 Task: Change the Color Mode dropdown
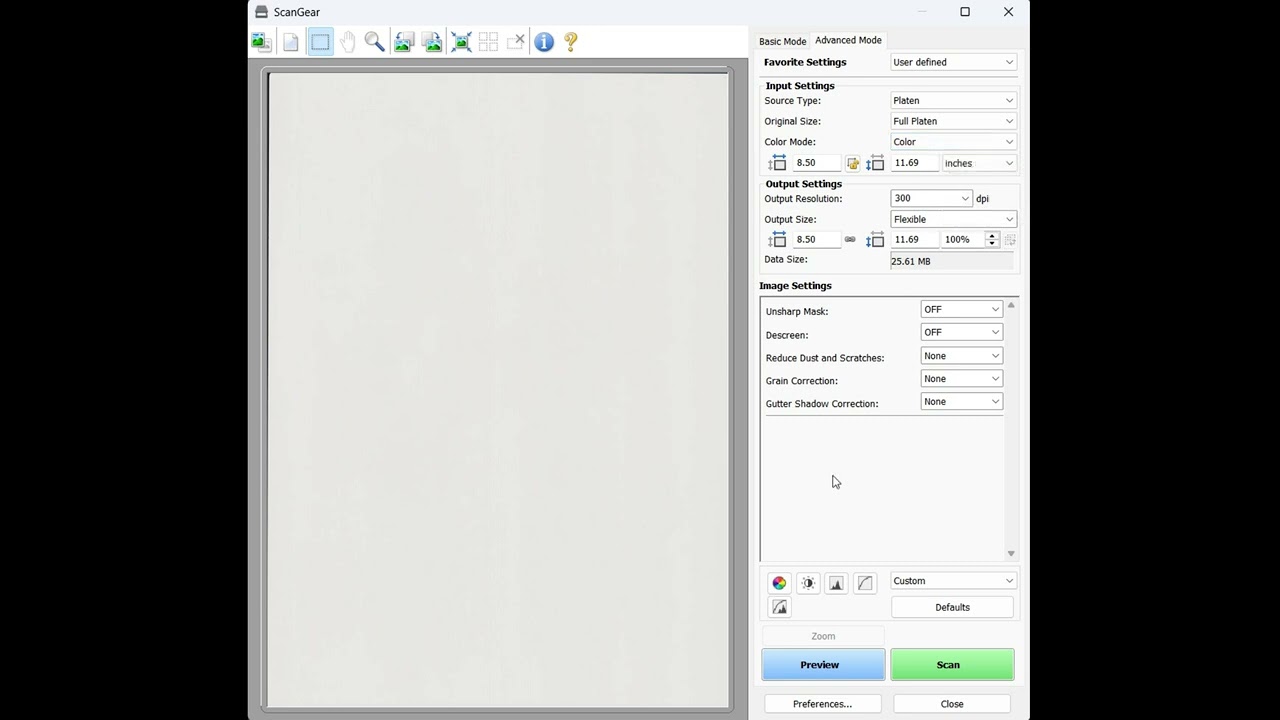(x=953, y=142)
